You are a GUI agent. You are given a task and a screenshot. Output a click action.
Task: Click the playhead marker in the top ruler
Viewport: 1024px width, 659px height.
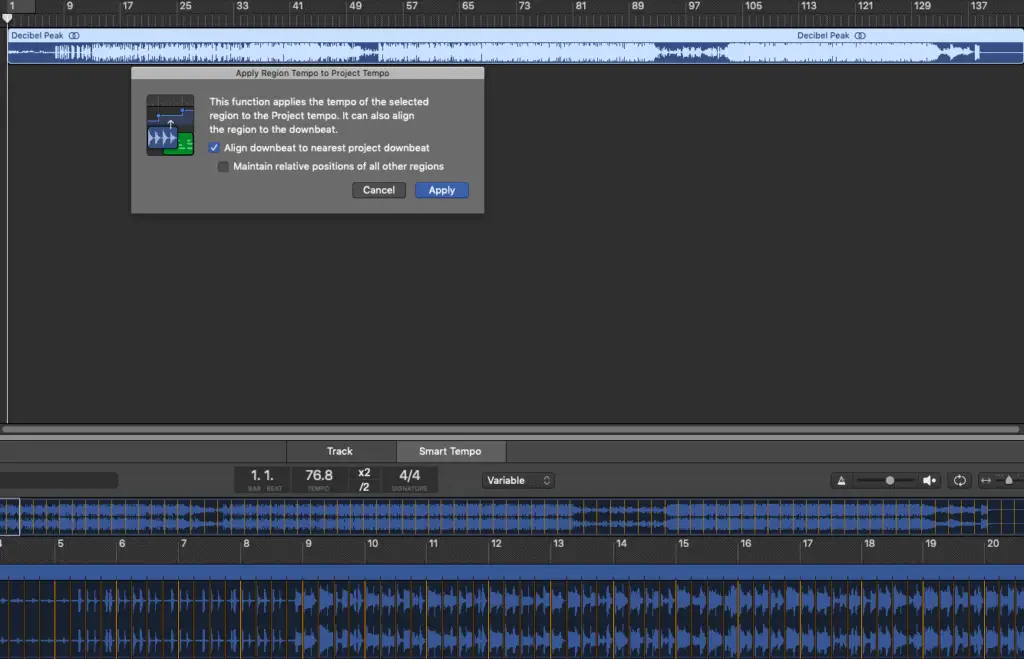click(7, 18)
